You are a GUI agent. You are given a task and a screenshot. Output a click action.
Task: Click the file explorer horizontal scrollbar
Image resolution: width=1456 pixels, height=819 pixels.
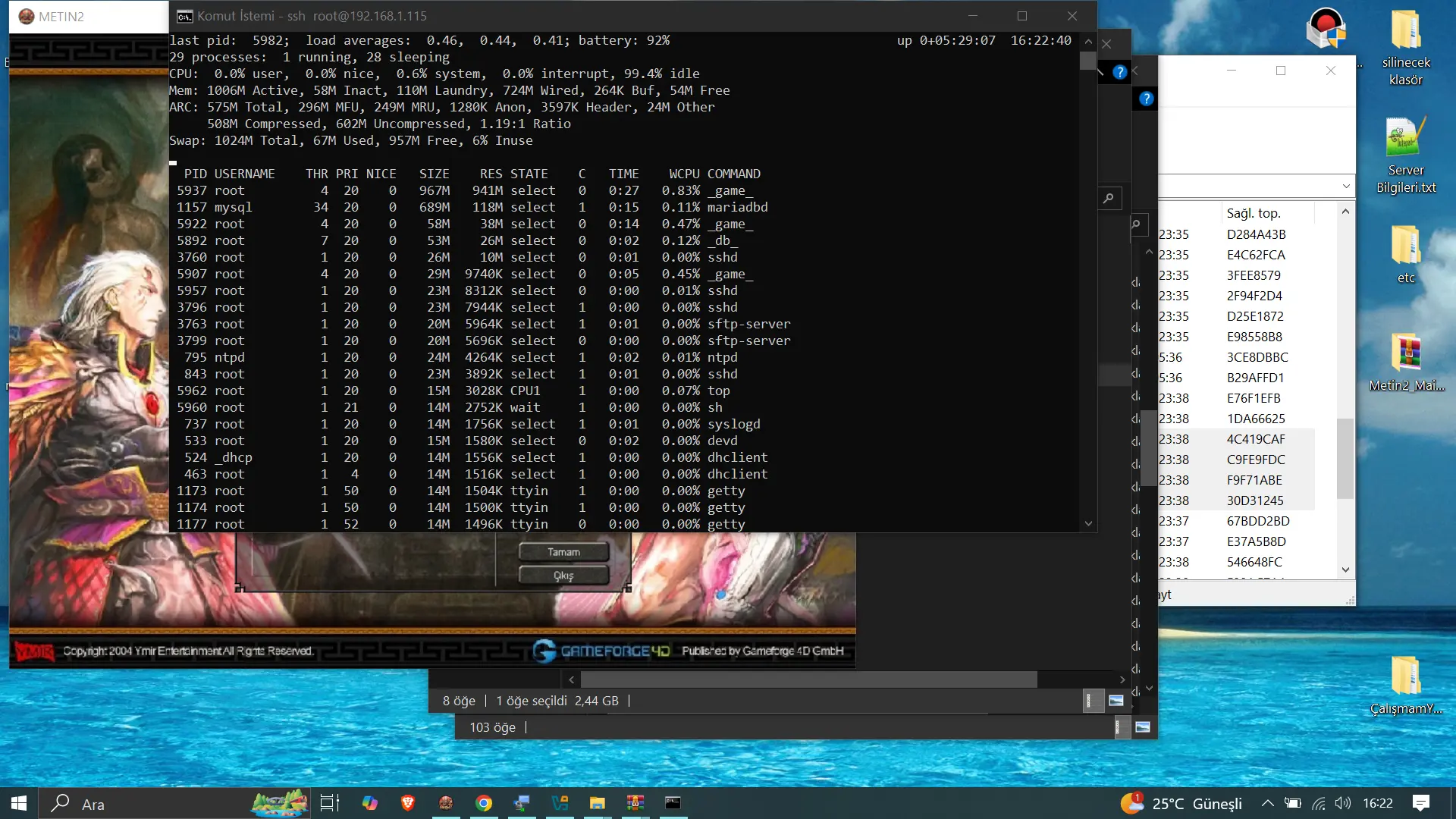tap(808, 679)
